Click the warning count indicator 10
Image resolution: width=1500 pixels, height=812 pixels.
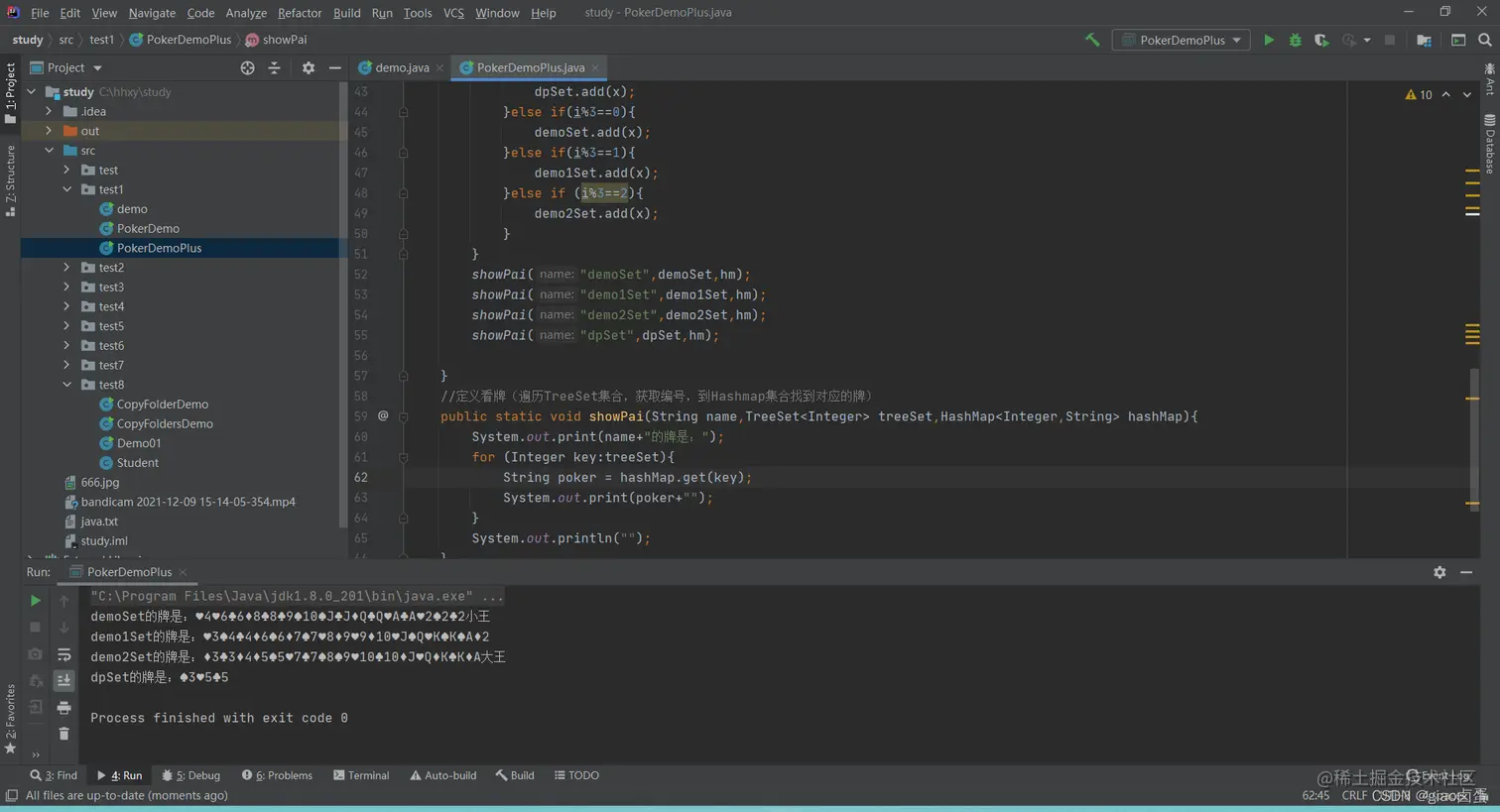[1419, 94]
